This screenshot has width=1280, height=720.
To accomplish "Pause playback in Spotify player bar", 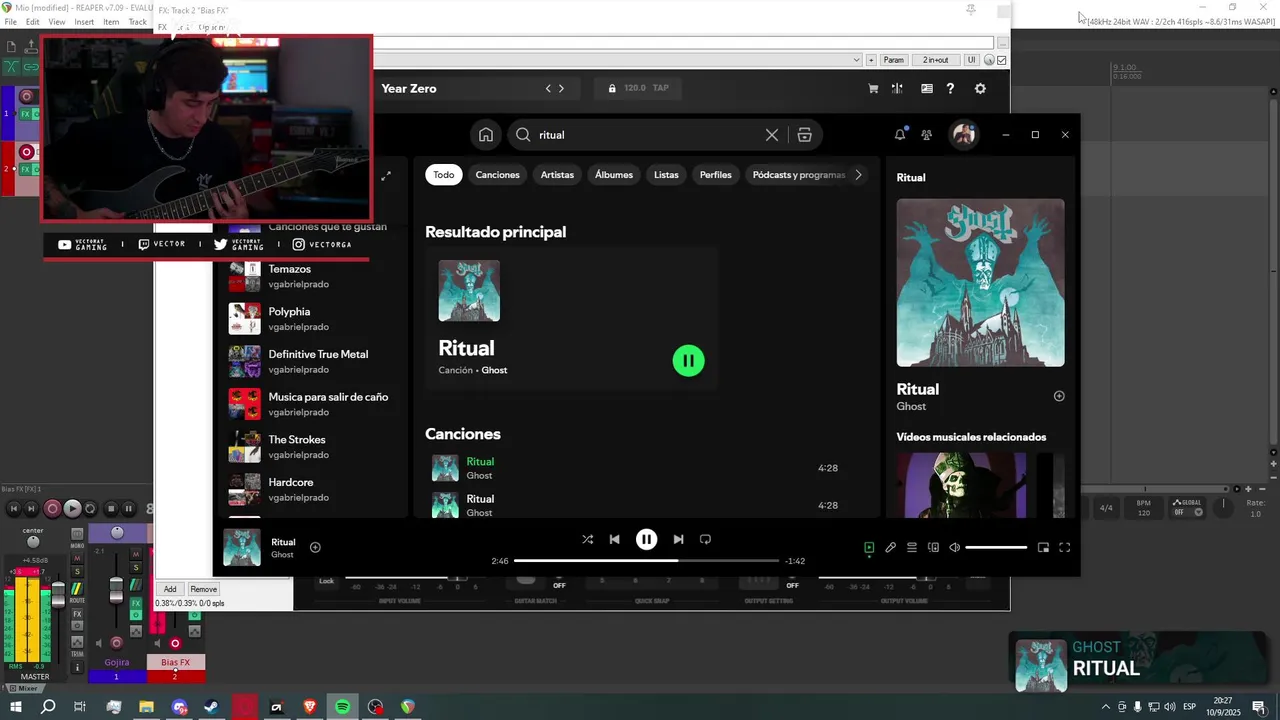I will 647,539.
